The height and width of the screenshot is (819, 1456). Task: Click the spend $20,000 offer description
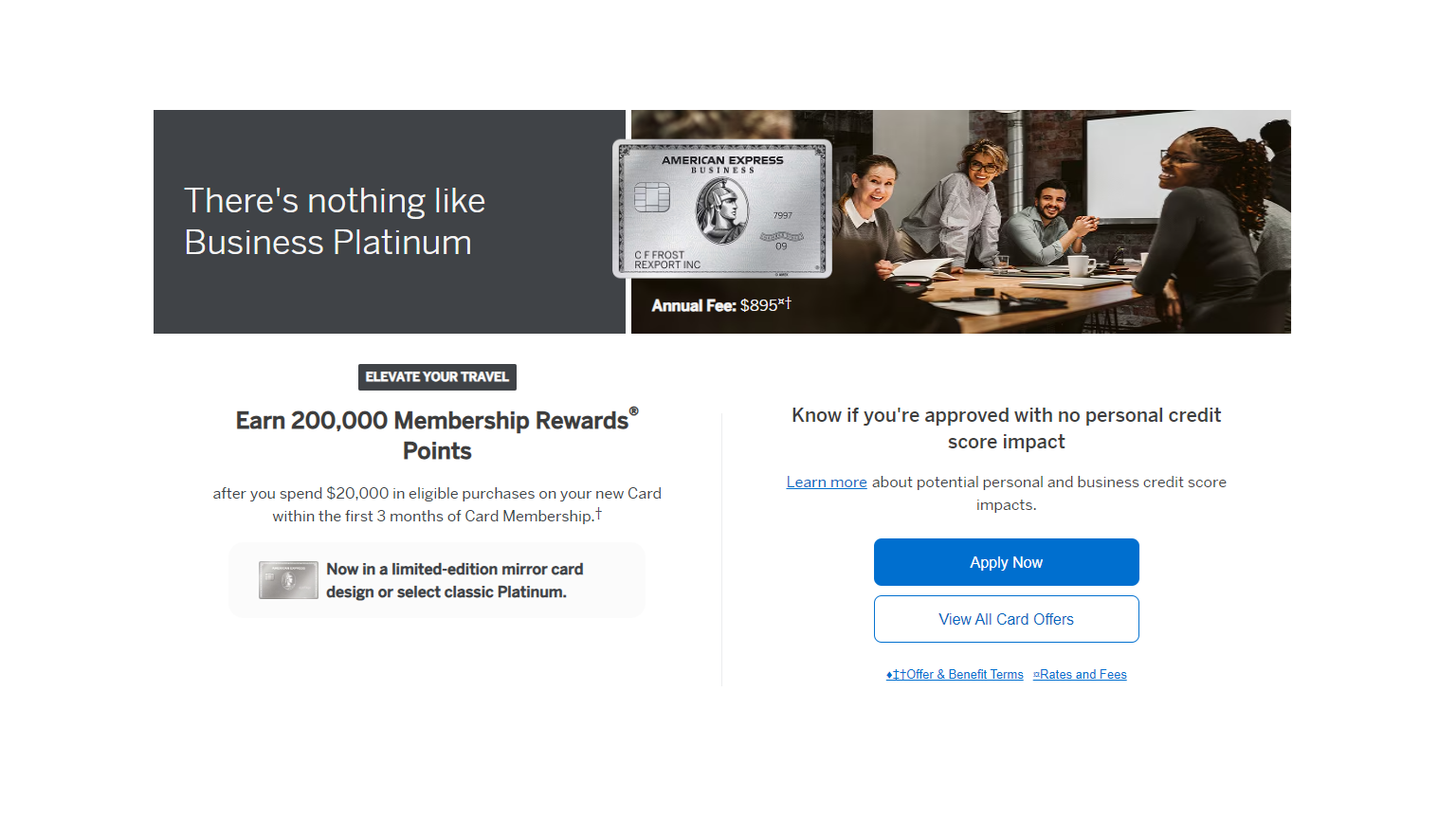coord(436,504)
